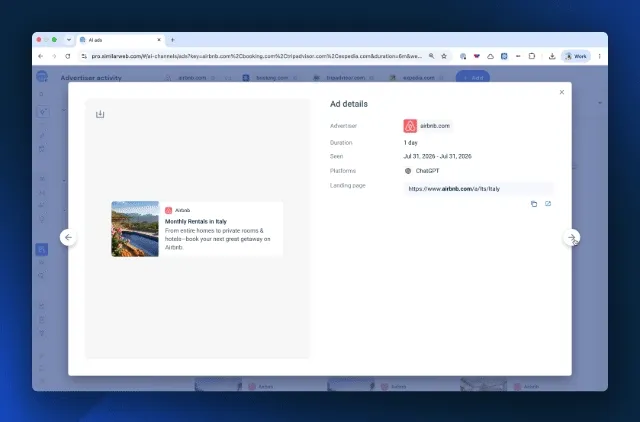Open the extensions puzzle icon

tap(531, 56)
